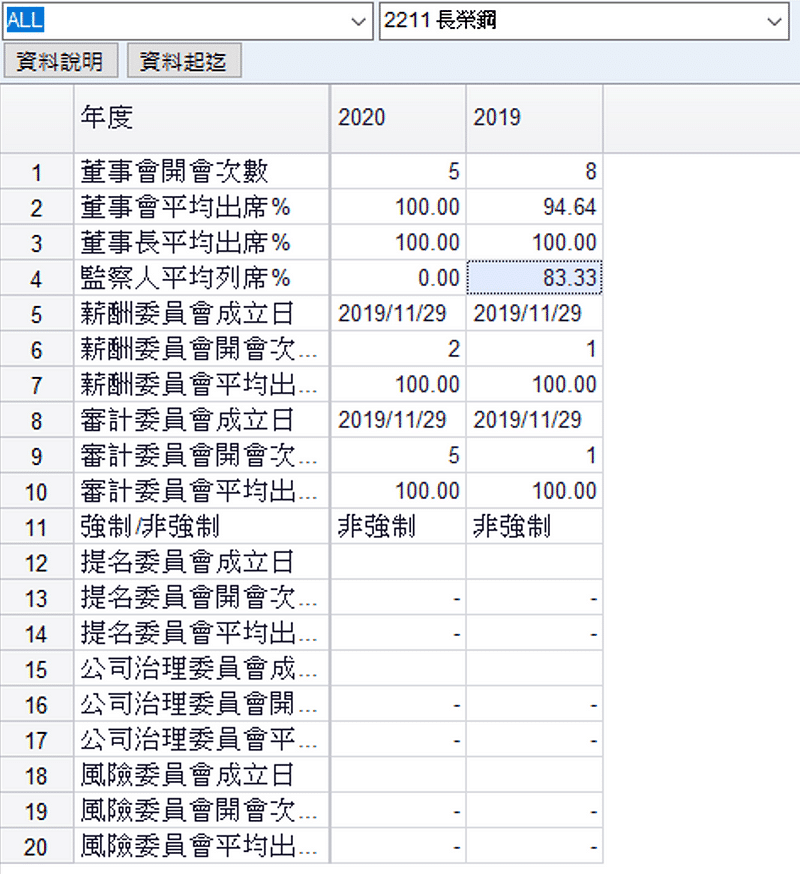Select the 強制/非強制 row label
The width and height of the screenshot is (800, 874).
(201, 526)
